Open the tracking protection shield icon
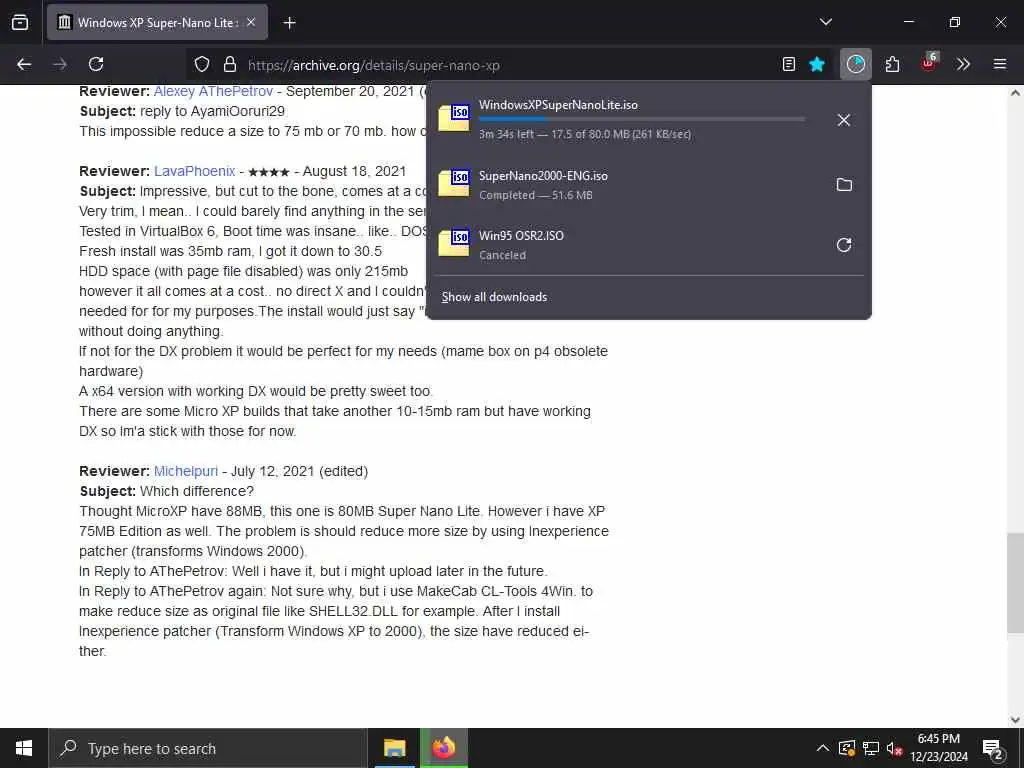1024x768 pixels. pos(202,64)
